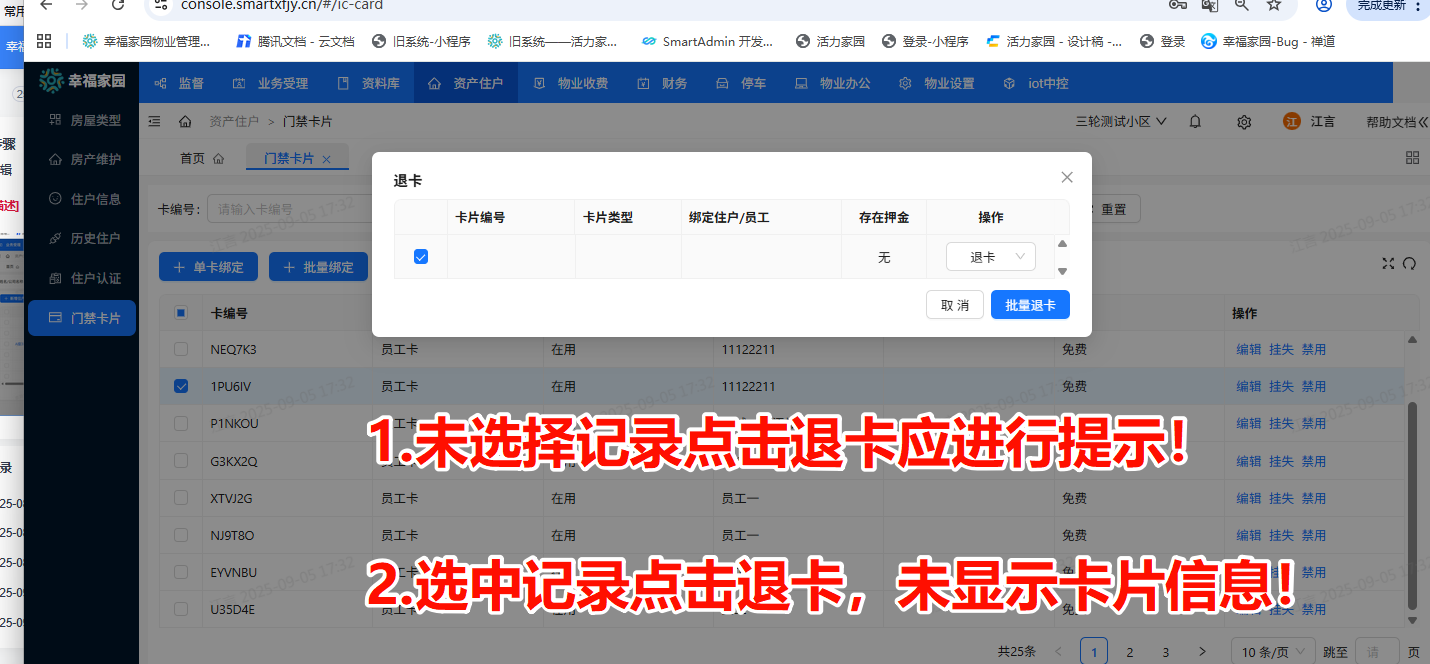
Task: Toggle the sidebar collapse hamburger icon
Action: 154,121
